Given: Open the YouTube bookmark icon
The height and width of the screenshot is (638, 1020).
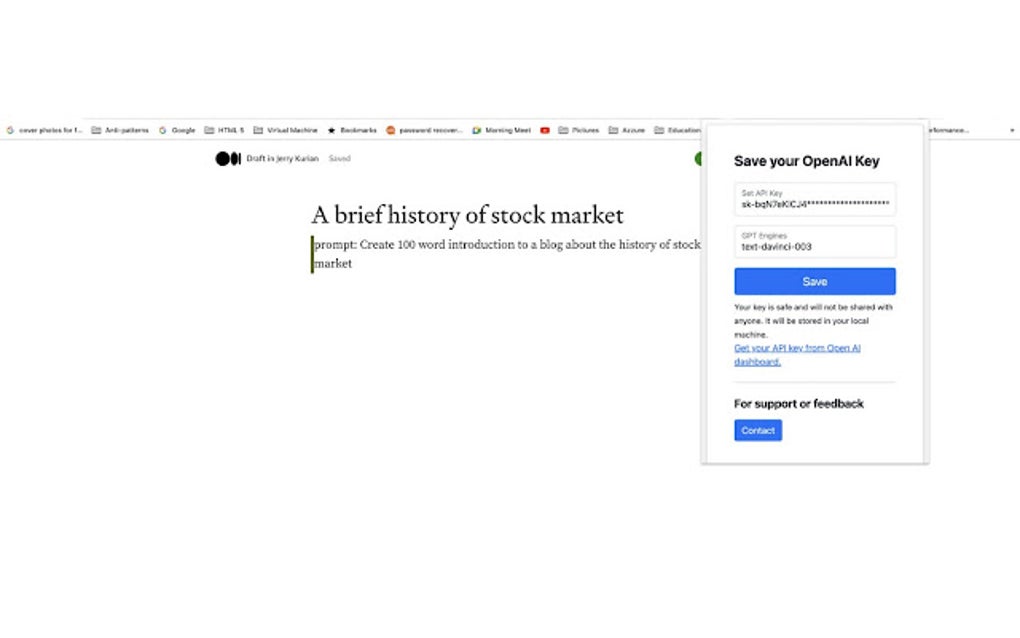Looking at the screenshot, I should [545, 130].
